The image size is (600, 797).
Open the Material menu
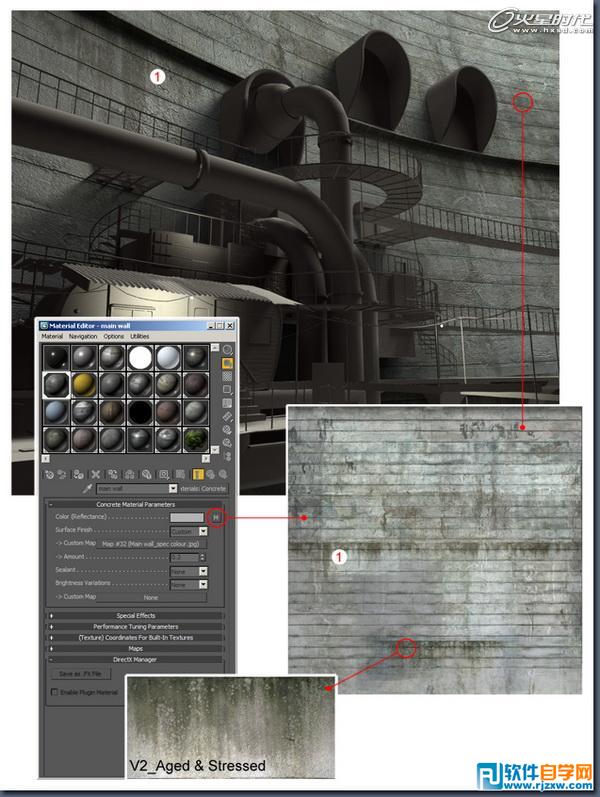tap(52, 337)
